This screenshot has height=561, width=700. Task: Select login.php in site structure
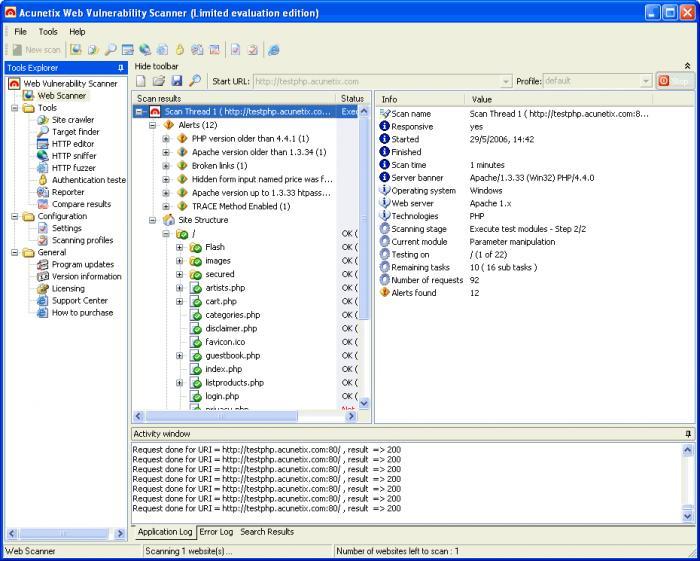pyautogui.click(x=222, y=396)
